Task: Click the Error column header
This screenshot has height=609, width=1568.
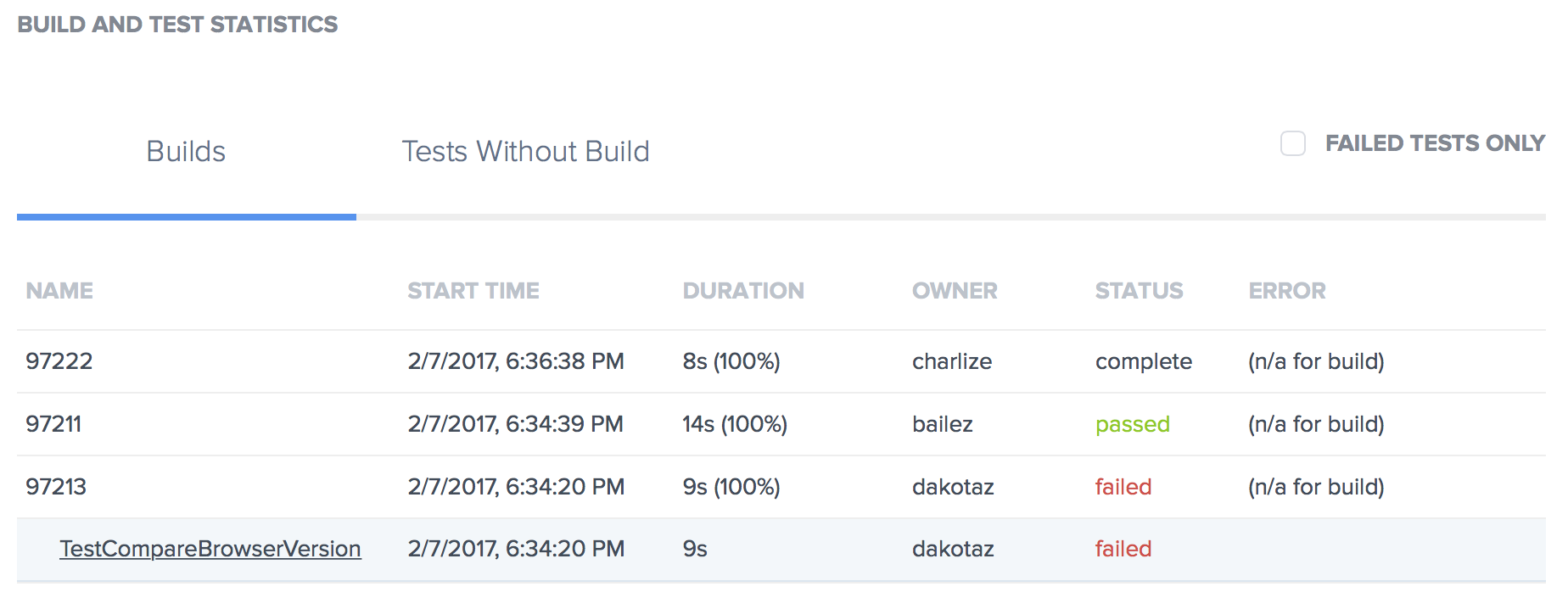Action: pyautogui.click(x=1286, y=291)
